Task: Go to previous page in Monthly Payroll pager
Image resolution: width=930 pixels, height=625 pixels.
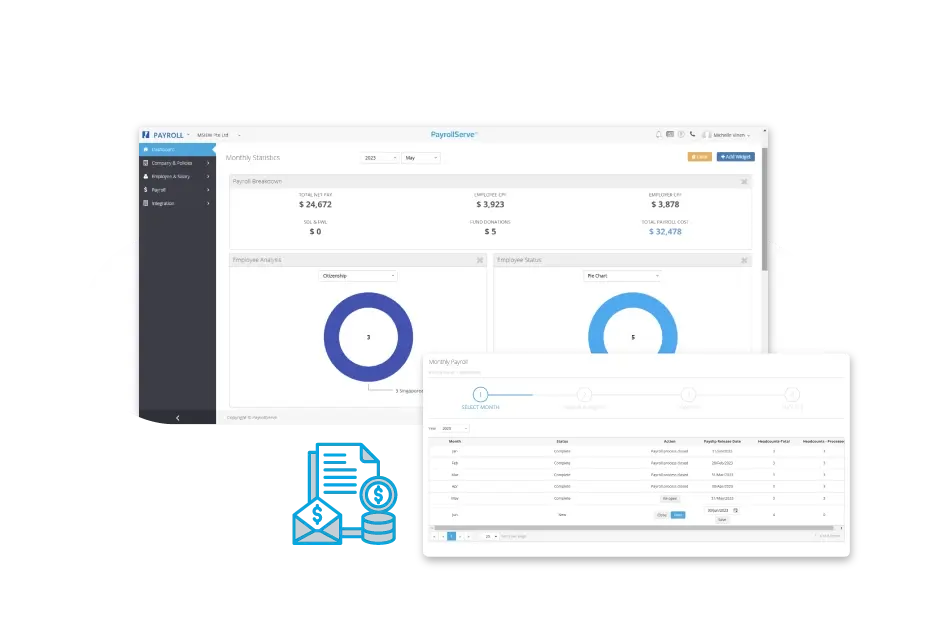Action: pos(443,536)
